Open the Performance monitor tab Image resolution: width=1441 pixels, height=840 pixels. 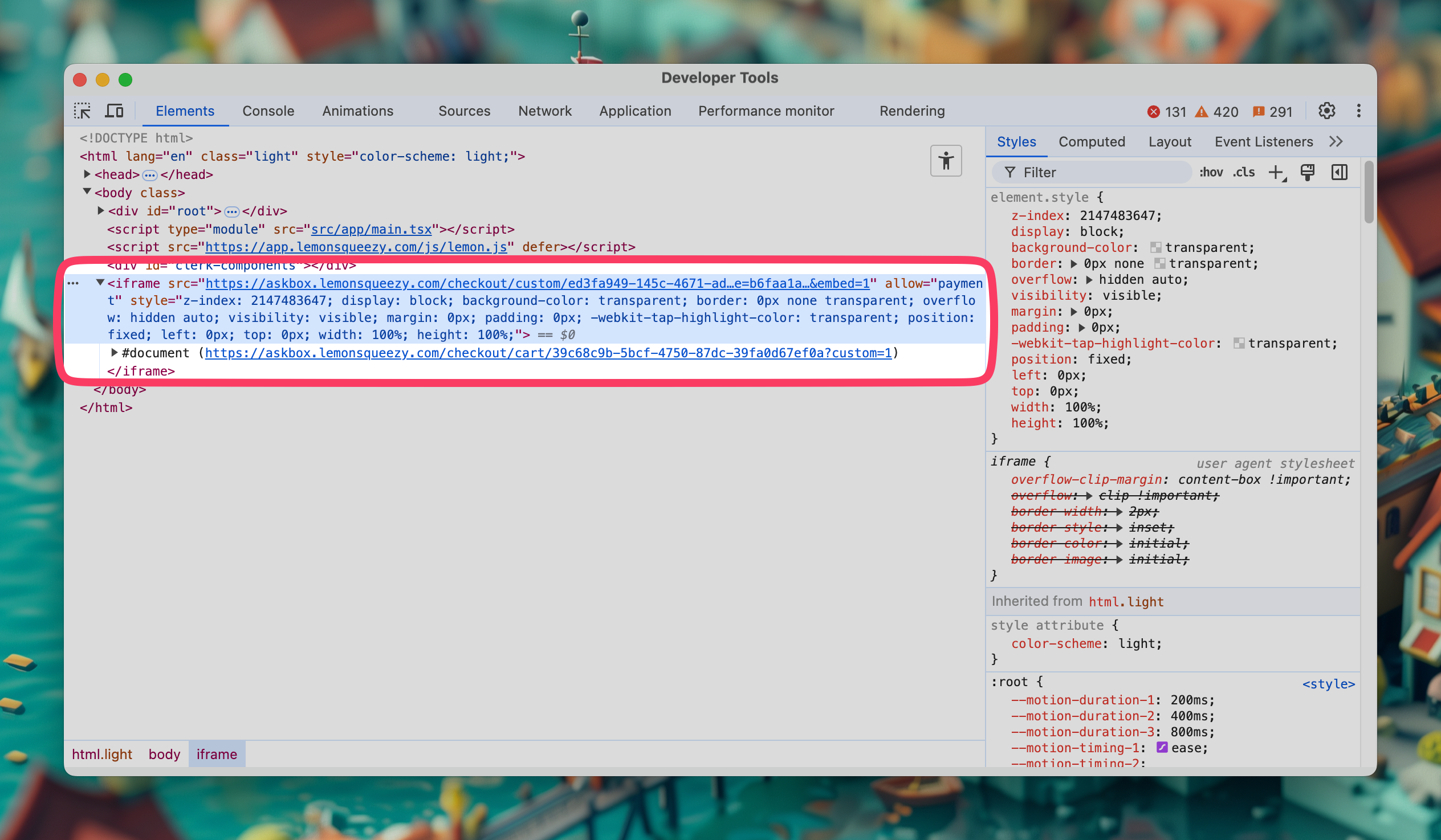[766, 111]
